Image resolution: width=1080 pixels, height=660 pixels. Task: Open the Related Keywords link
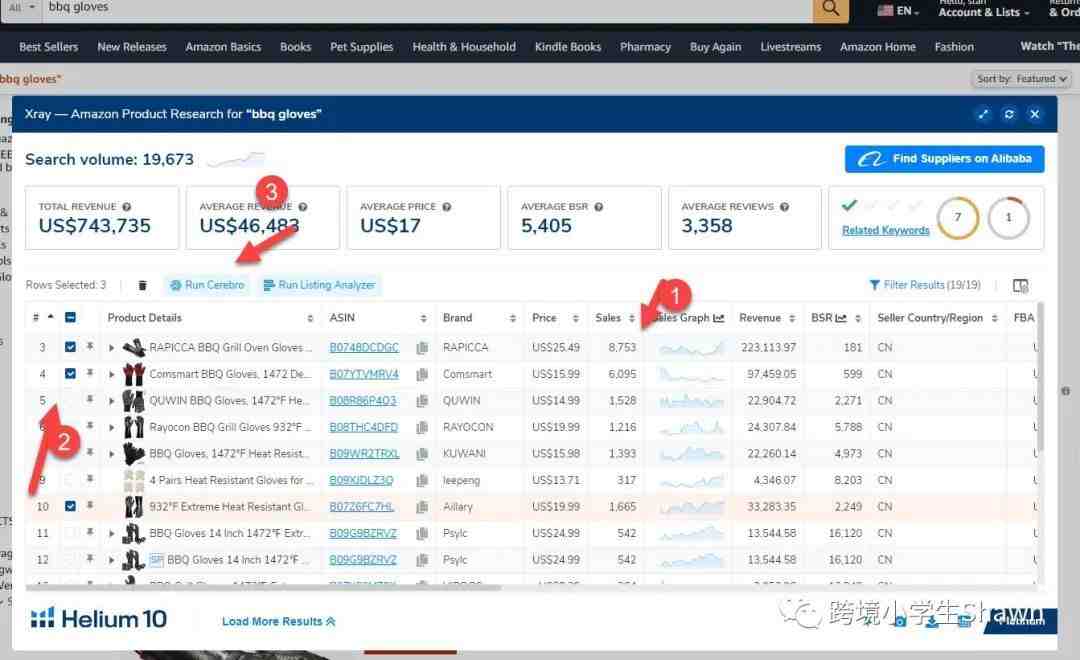point(886,230)
